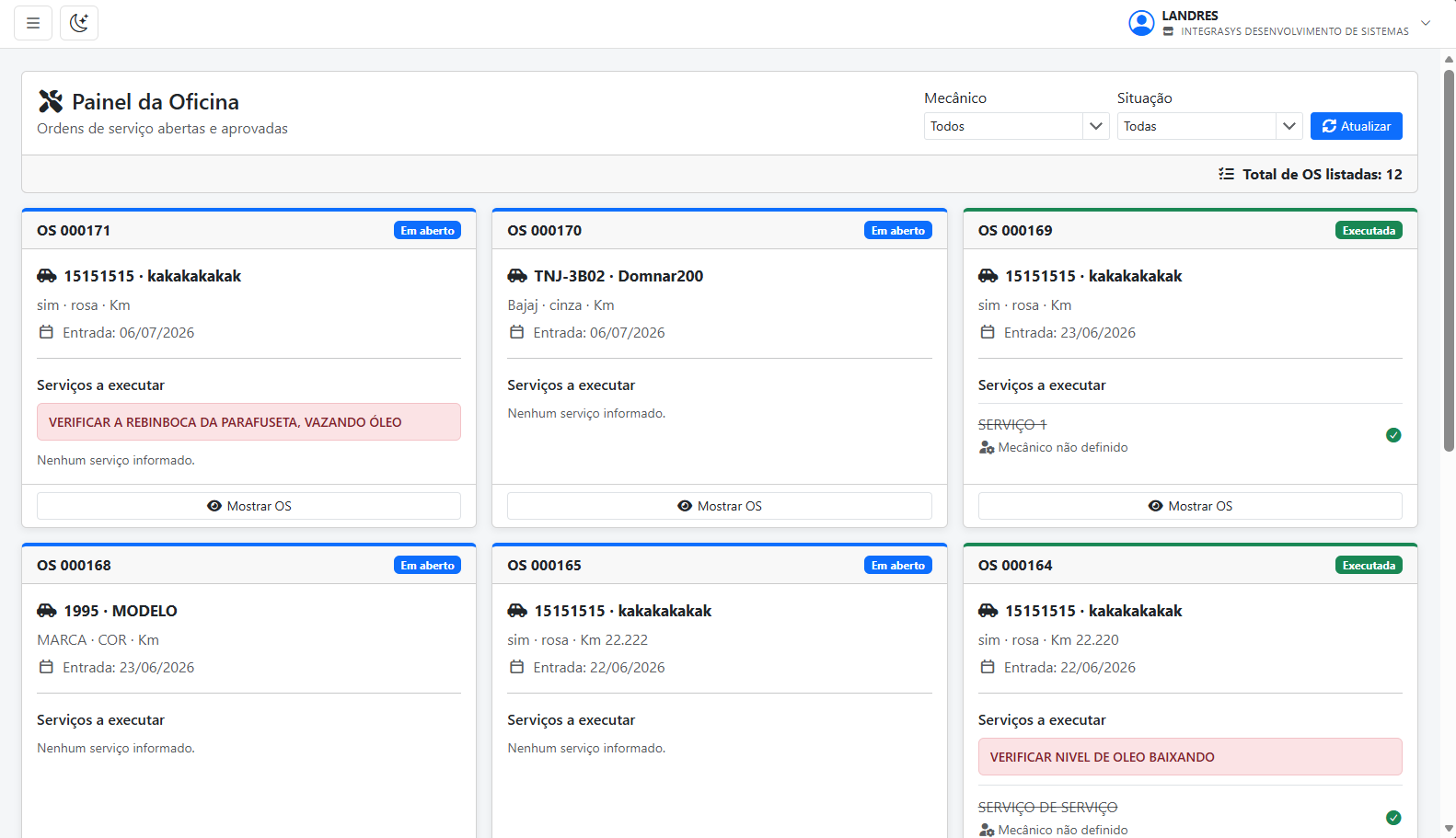
Task: Click Mostrar OS for OS 000170
Action: (x=720, y=506)
